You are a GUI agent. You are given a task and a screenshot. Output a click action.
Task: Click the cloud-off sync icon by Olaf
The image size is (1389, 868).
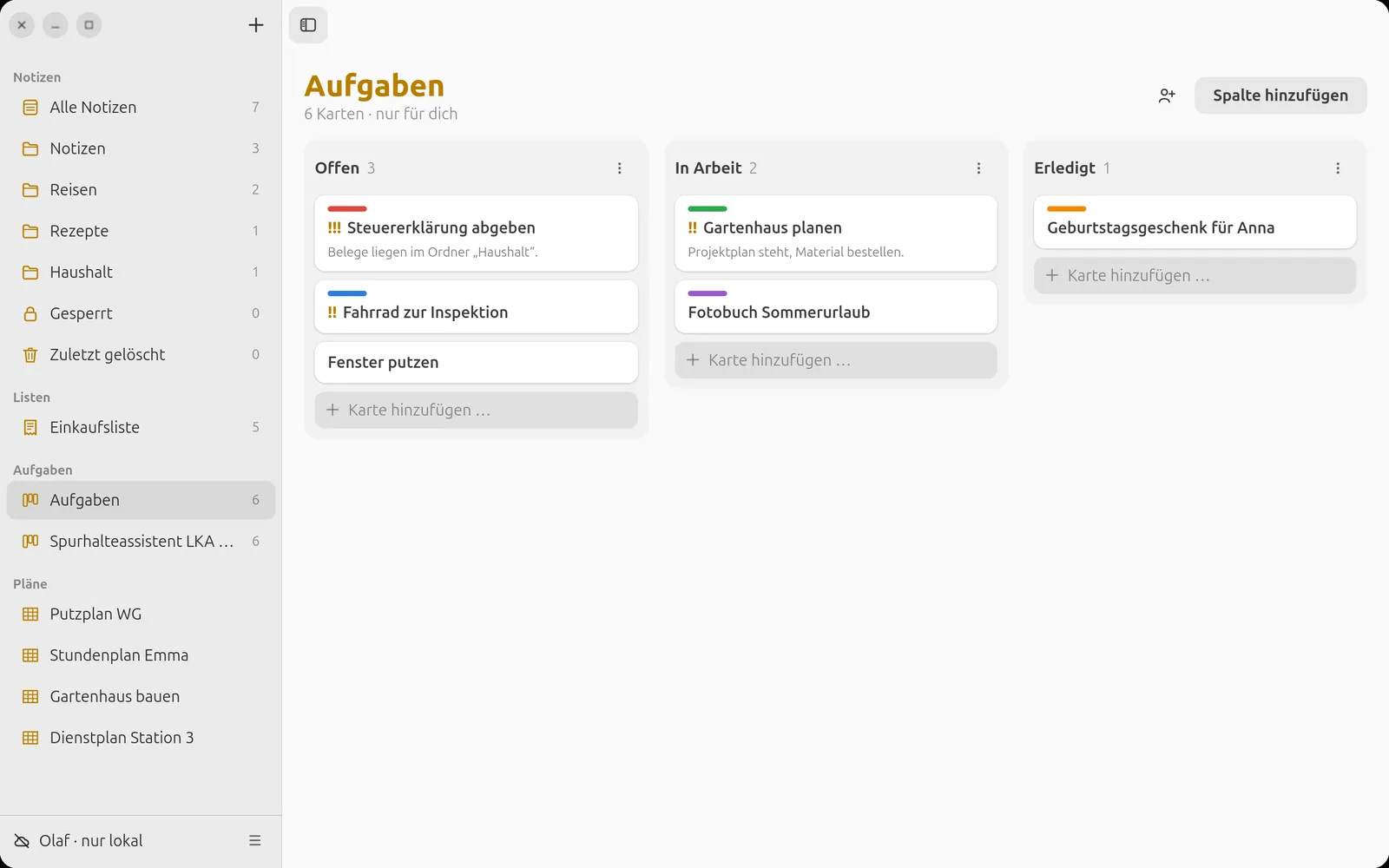click(x=22, y=840)
